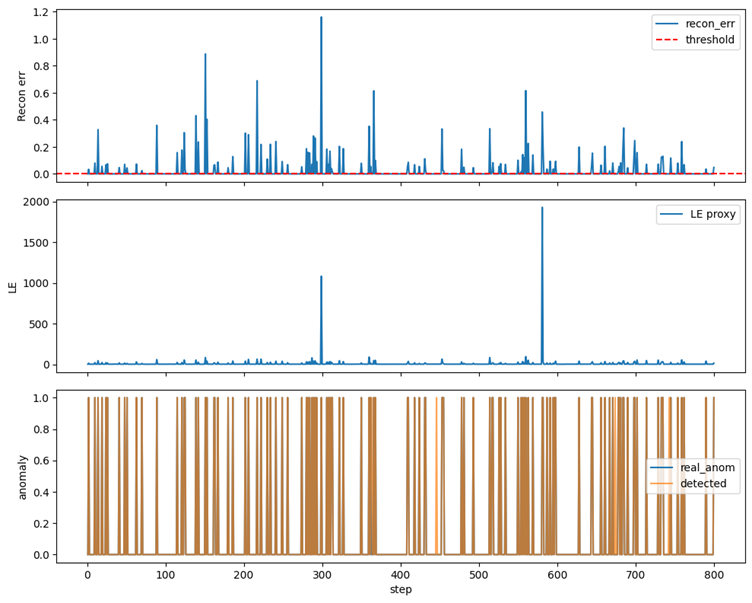752x603 pixels.
Task: Click the LE proxy spike near step 300
Action: tap(321, 277)
